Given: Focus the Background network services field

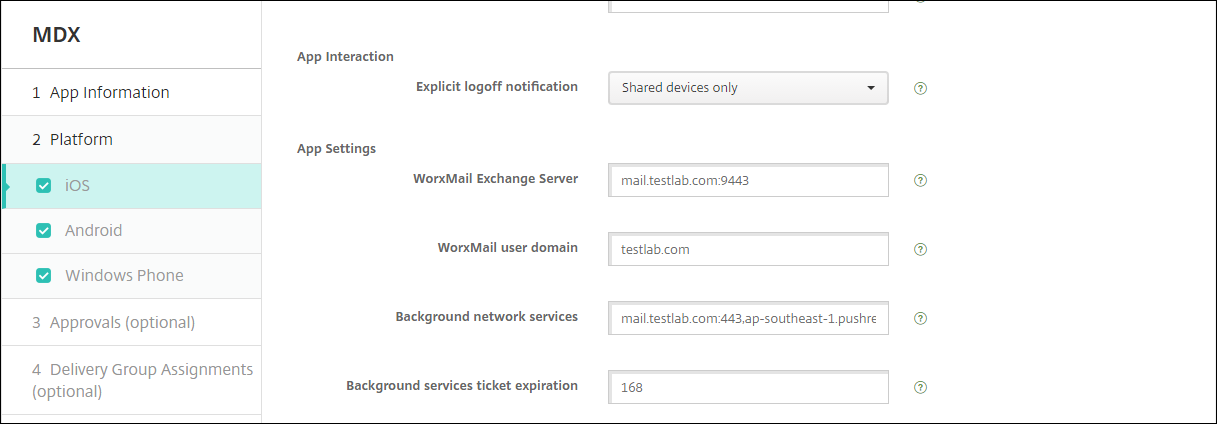Looking at the screenshot, I should click(748, 318).
